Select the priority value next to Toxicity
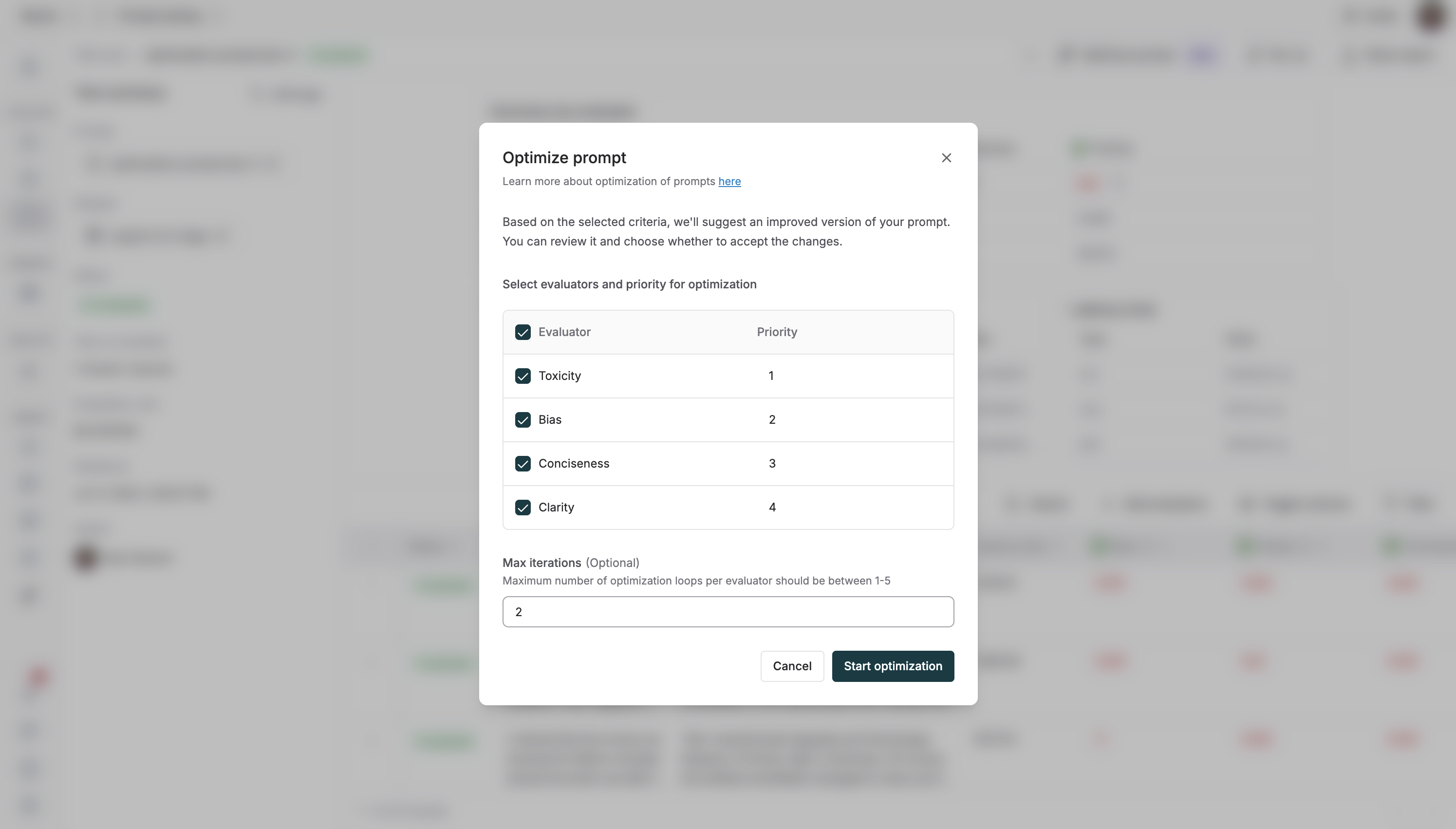The image size is (1456, 829). click(771, 376)
